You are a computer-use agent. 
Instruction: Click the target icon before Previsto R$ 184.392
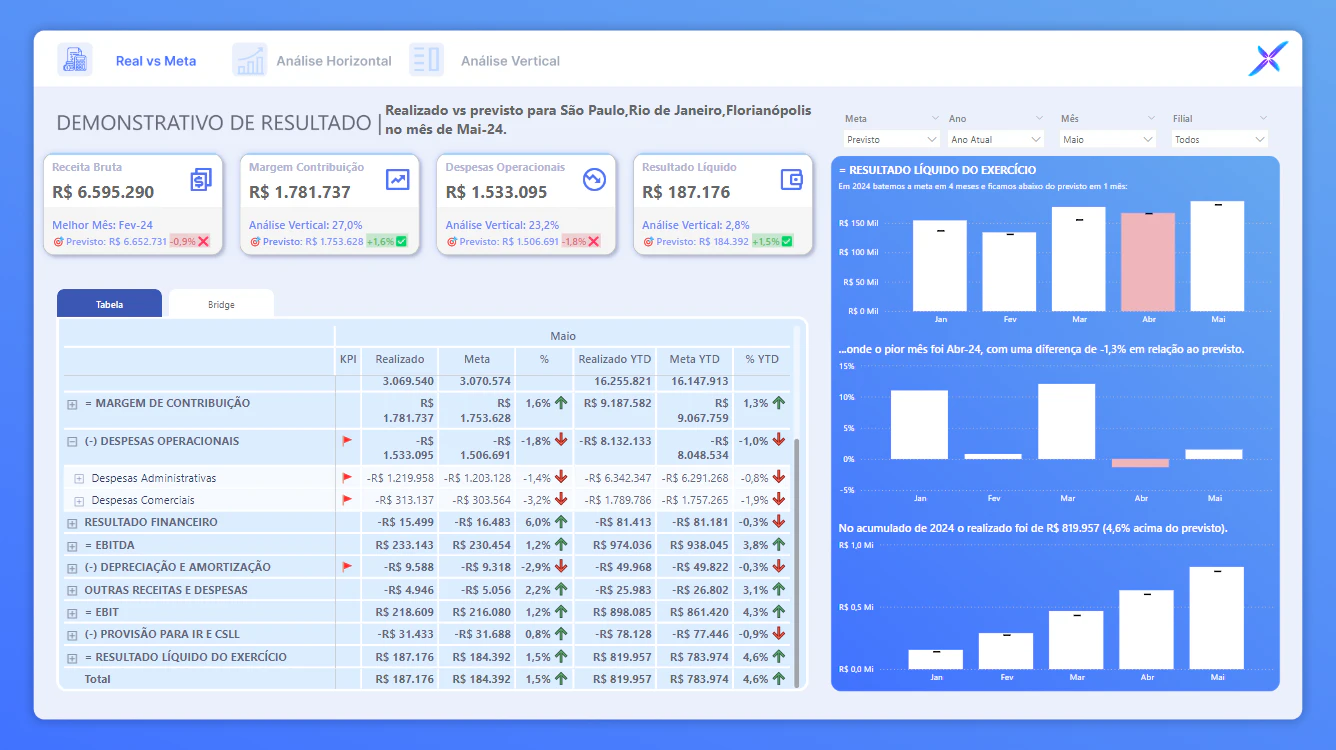click(x=648, y=241)
